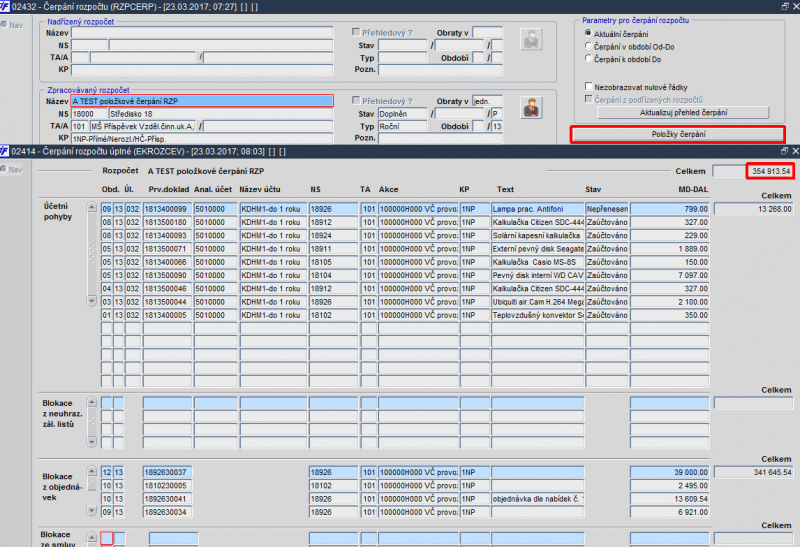Click the Období field showing 13
The height and width of the screenshot is (547, 800).
click(x=497, y=127)
